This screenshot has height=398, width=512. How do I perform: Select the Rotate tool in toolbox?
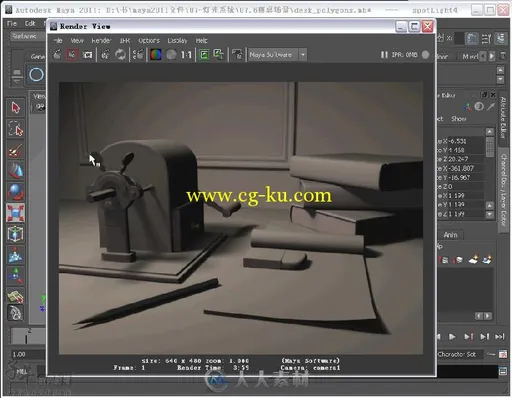(15, 192)
